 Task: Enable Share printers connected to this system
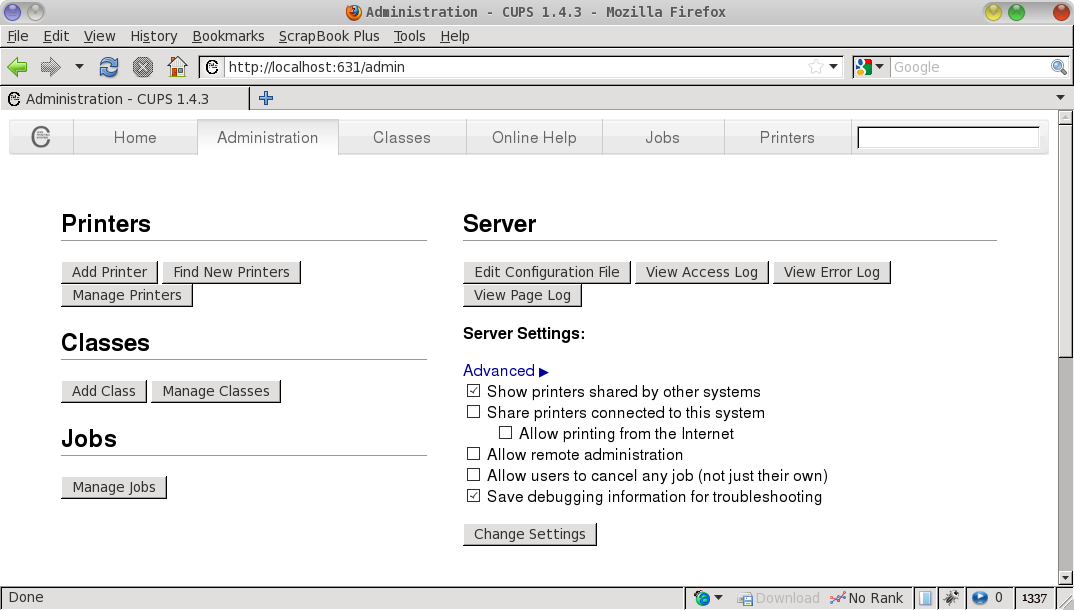pyautogui.click(x=474, y=412)
